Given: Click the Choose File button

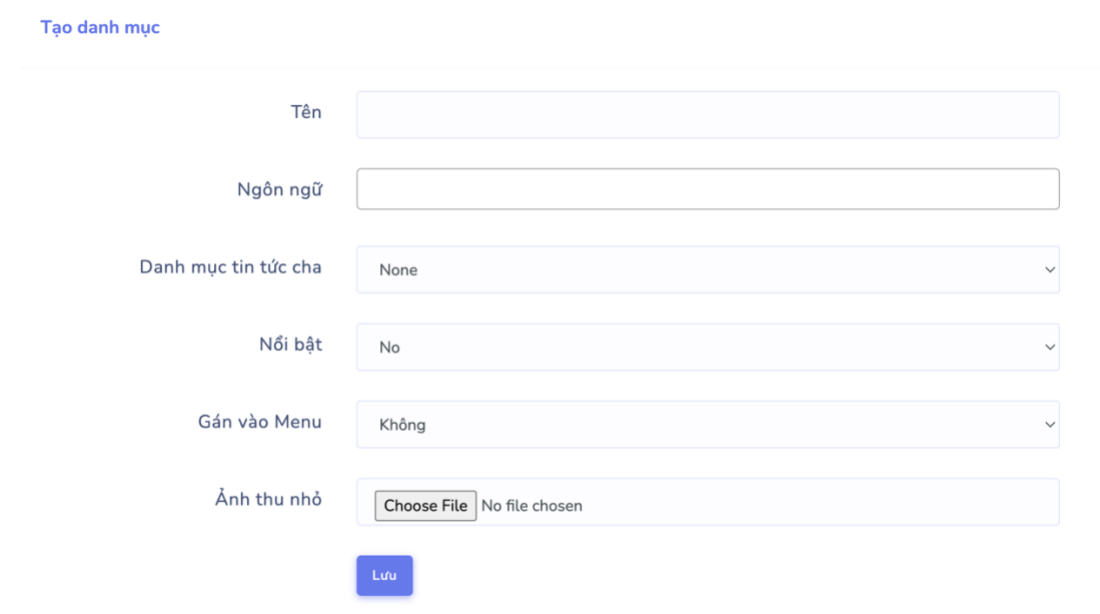Looking at the screenshot, I should click(x=425, y=506).
